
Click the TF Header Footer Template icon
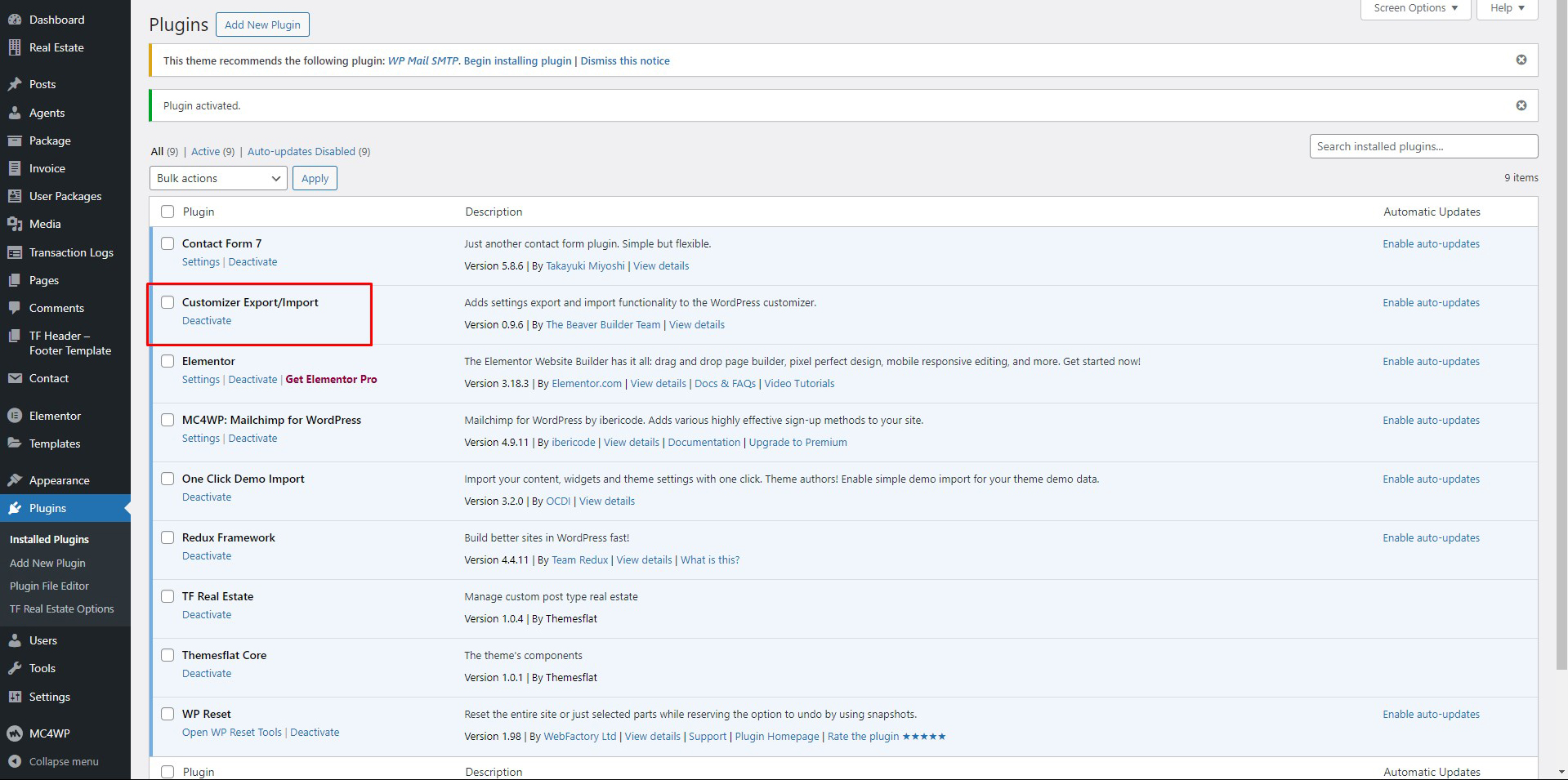coord(15,336)
